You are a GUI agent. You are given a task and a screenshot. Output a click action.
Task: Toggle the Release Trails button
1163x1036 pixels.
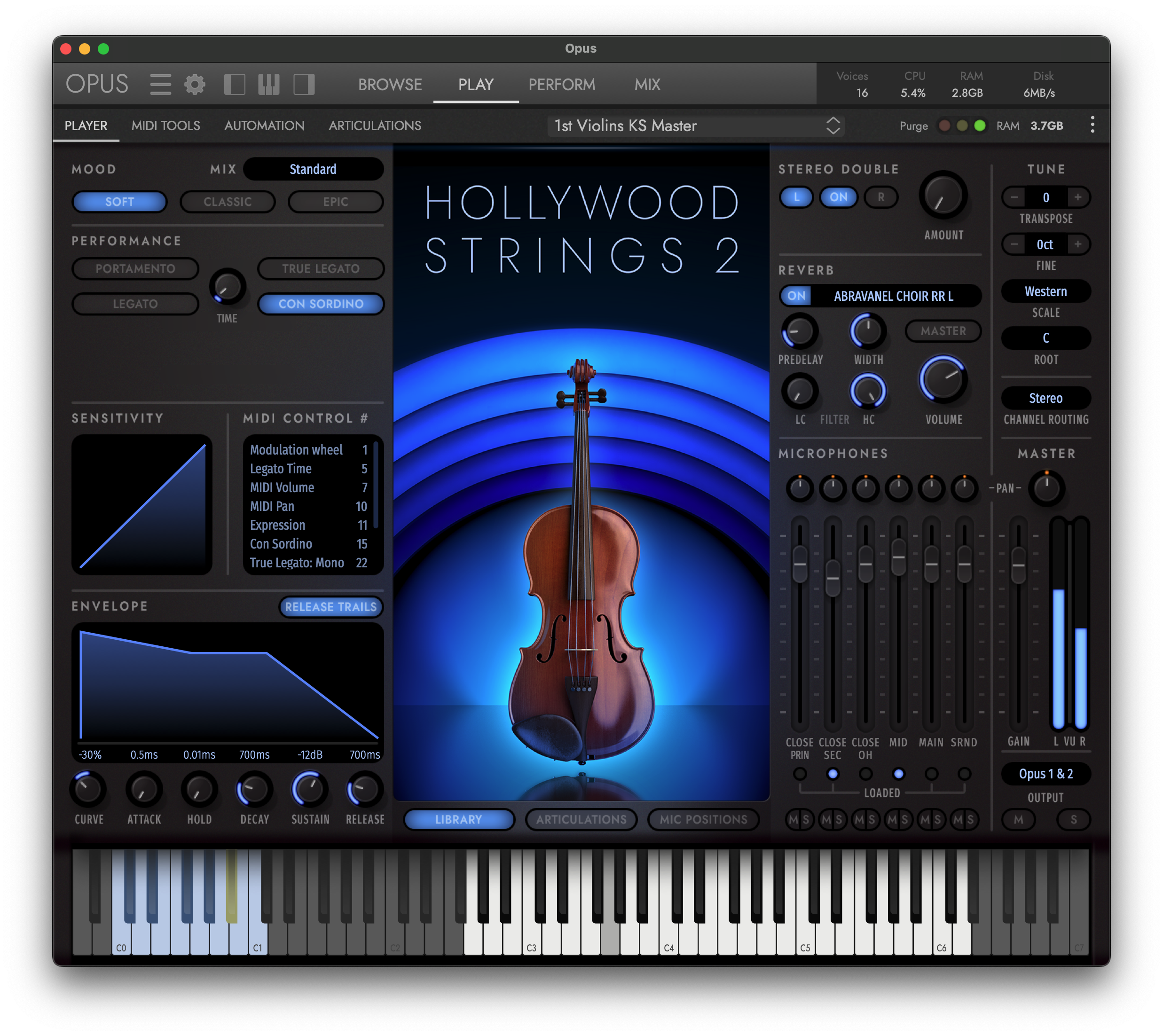tap(331, 607)
